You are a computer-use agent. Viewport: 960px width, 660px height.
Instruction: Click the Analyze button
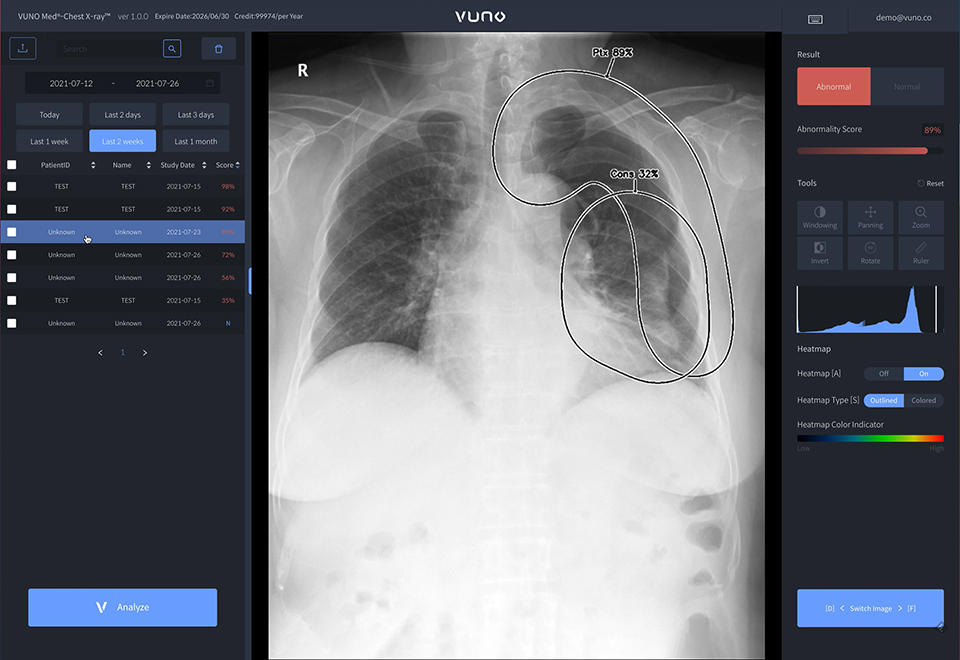click(122, 607)
